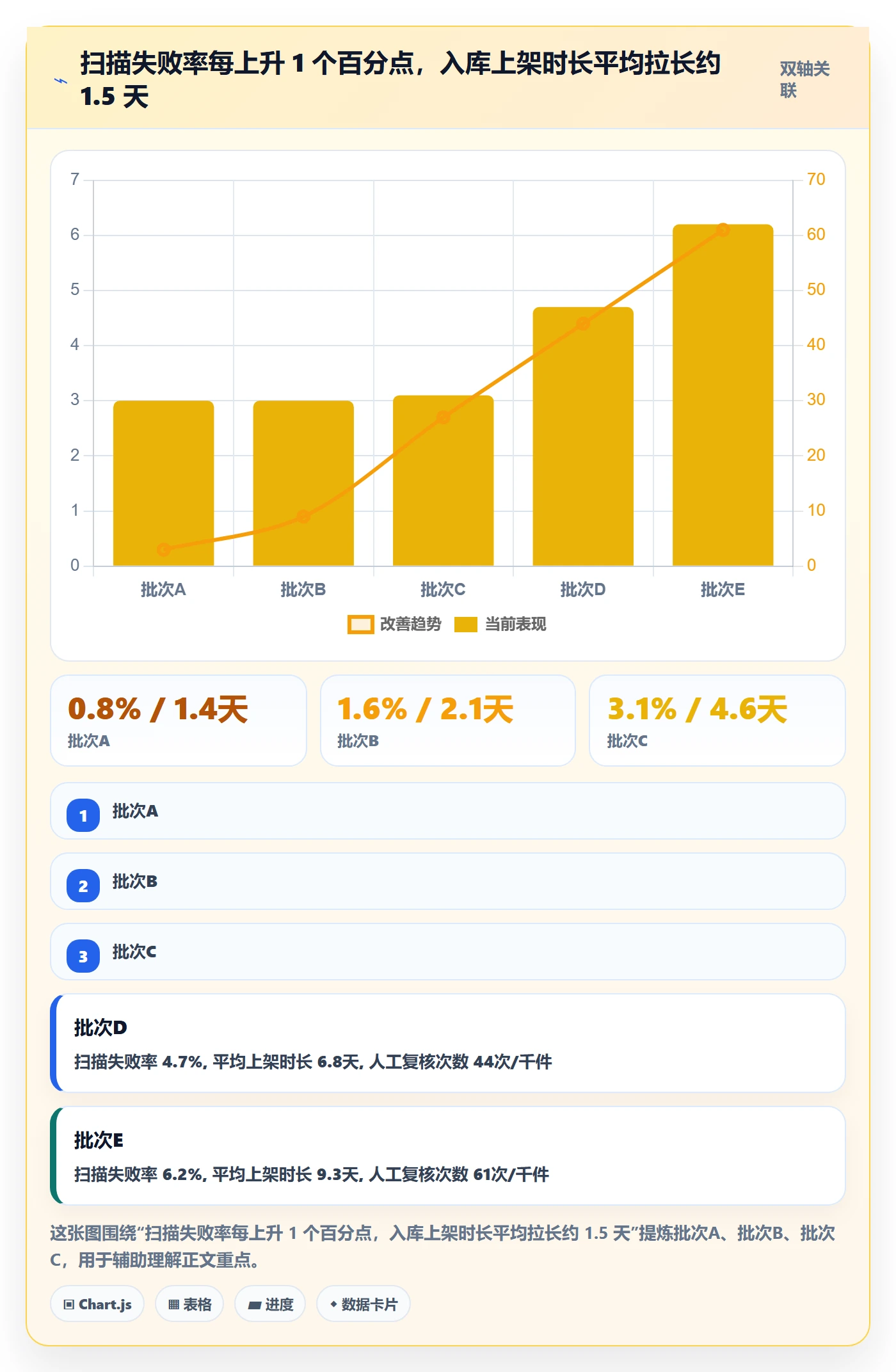Screen dimensions: 896x1372
Task: Toggle the 改善趋势 legend item
Action: (x=394, y=624)
